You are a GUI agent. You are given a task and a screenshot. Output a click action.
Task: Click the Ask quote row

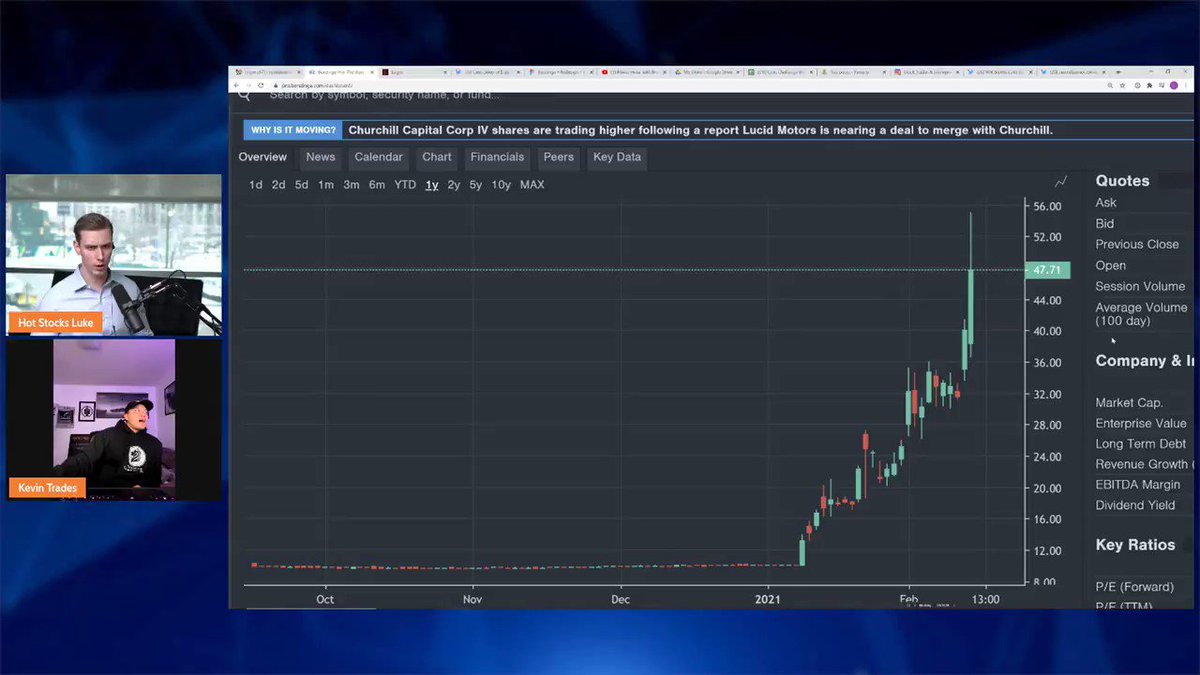[1106, 203]
